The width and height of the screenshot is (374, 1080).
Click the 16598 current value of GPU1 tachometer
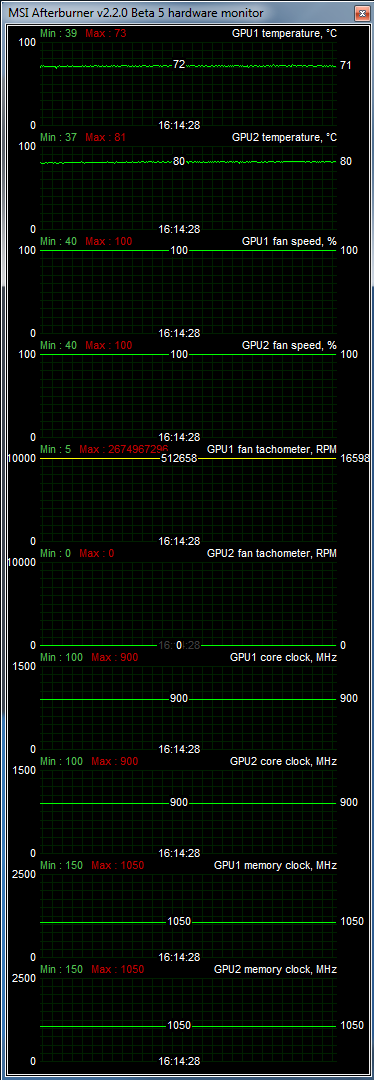click(x=355, y=458)
